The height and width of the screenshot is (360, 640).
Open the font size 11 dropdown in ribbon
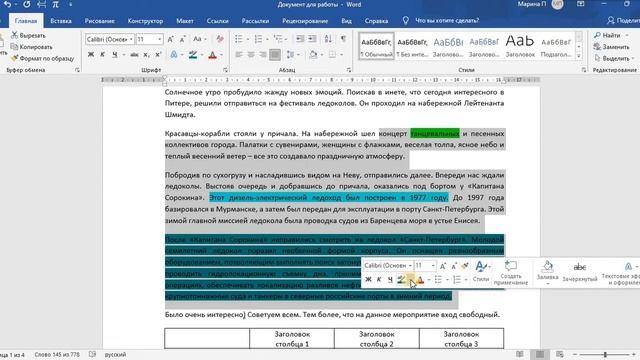160,39
